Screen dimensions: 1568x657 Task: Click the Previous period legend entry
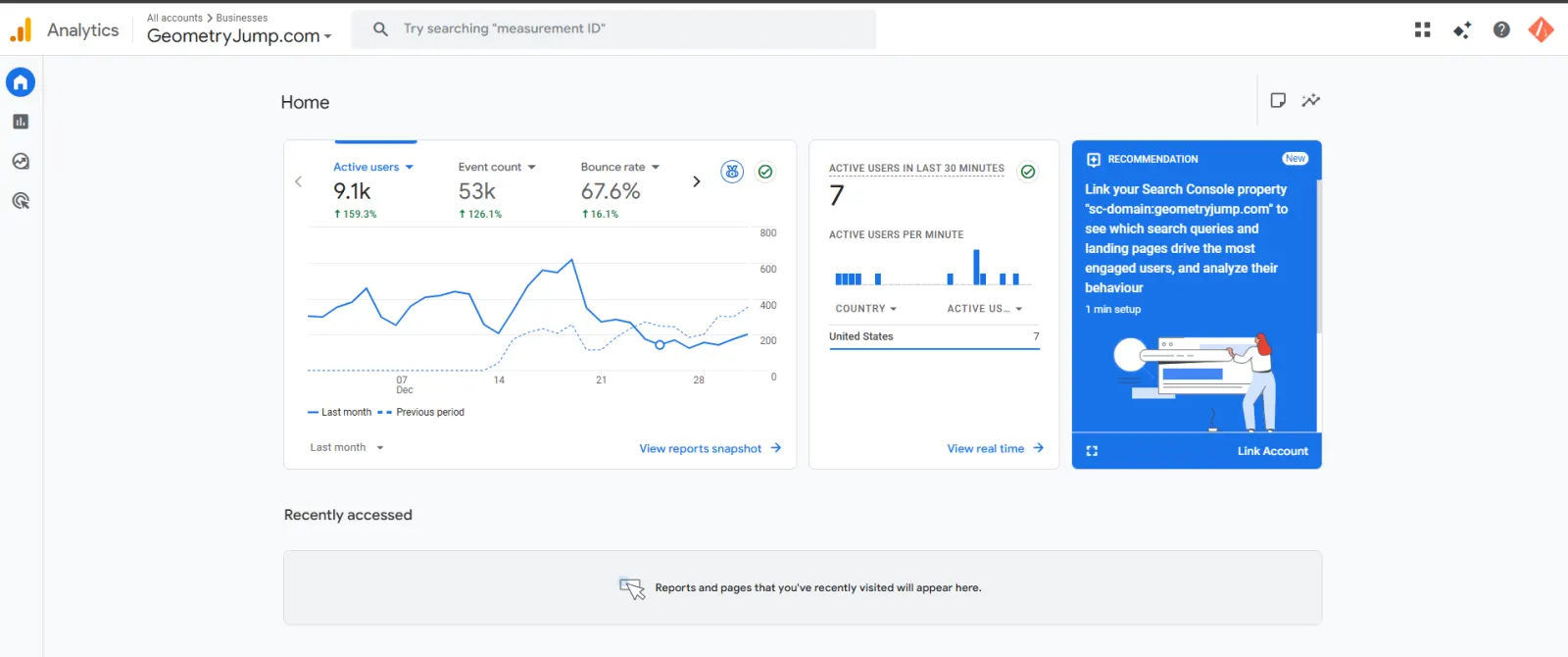pyautogui.click(x=420, y=413)
